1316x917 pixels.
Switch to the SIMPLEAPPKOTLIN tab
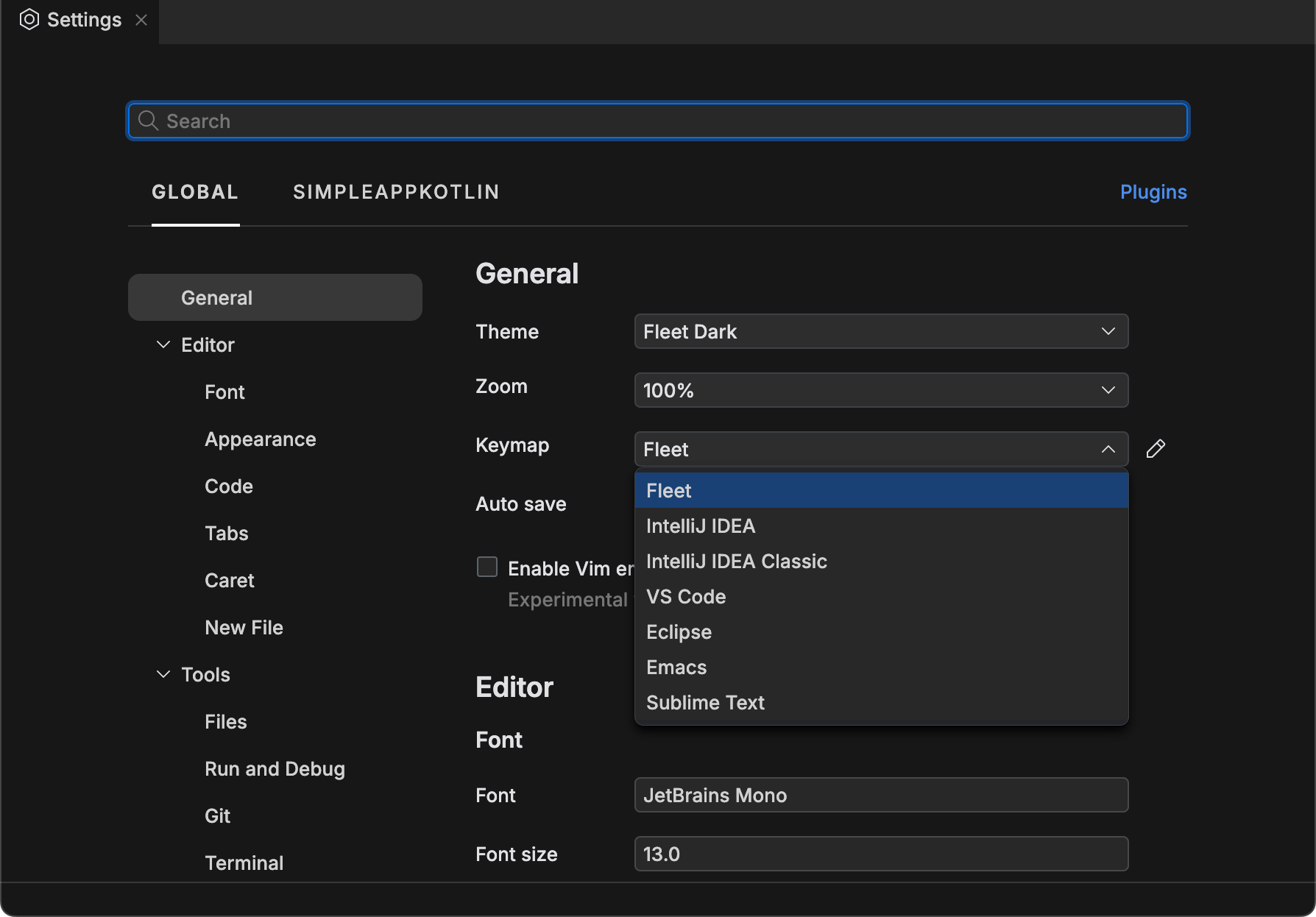[396, 191]
